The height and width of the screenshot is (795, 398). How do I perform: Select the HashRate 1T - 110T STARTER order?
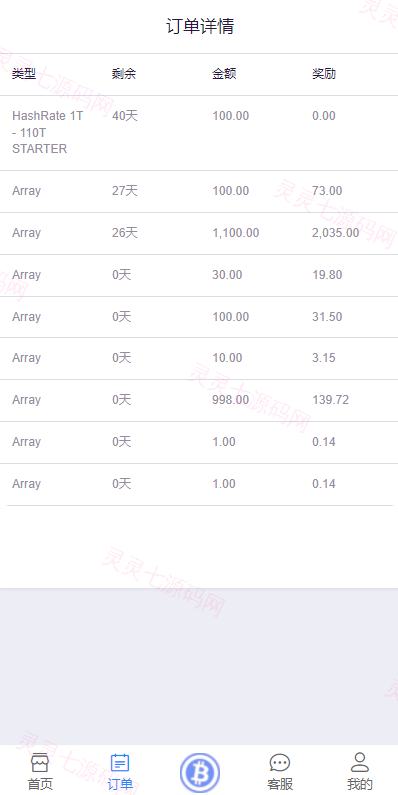click(x=199, y=133)
